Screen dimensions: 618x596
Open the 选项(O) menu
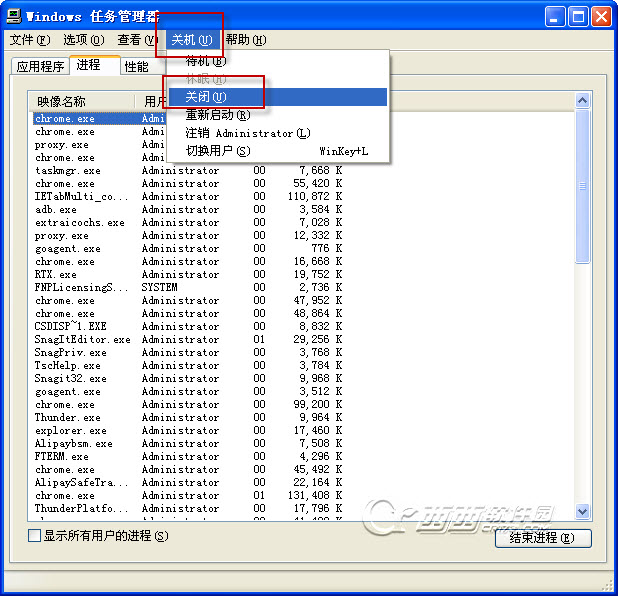(84, 40)
